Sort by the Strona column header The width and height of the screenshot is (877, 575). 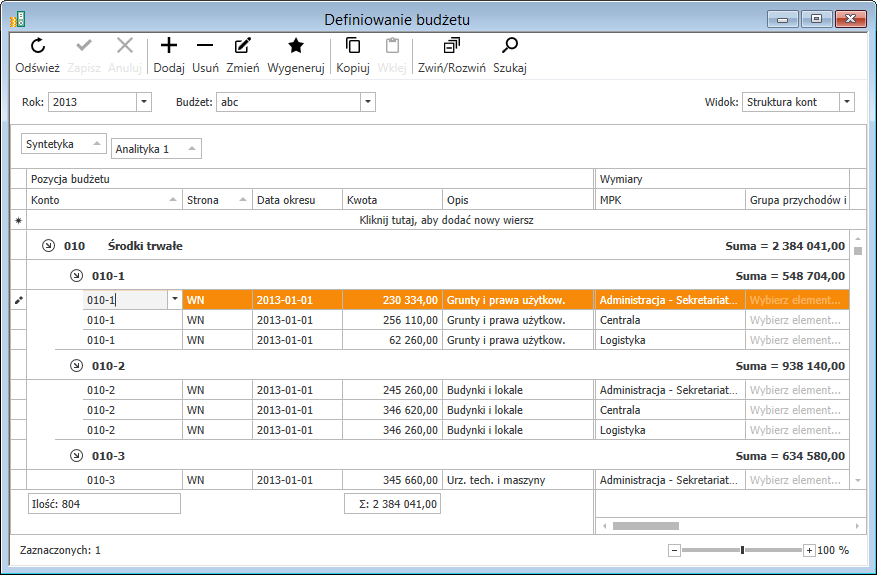coord(218,200)
